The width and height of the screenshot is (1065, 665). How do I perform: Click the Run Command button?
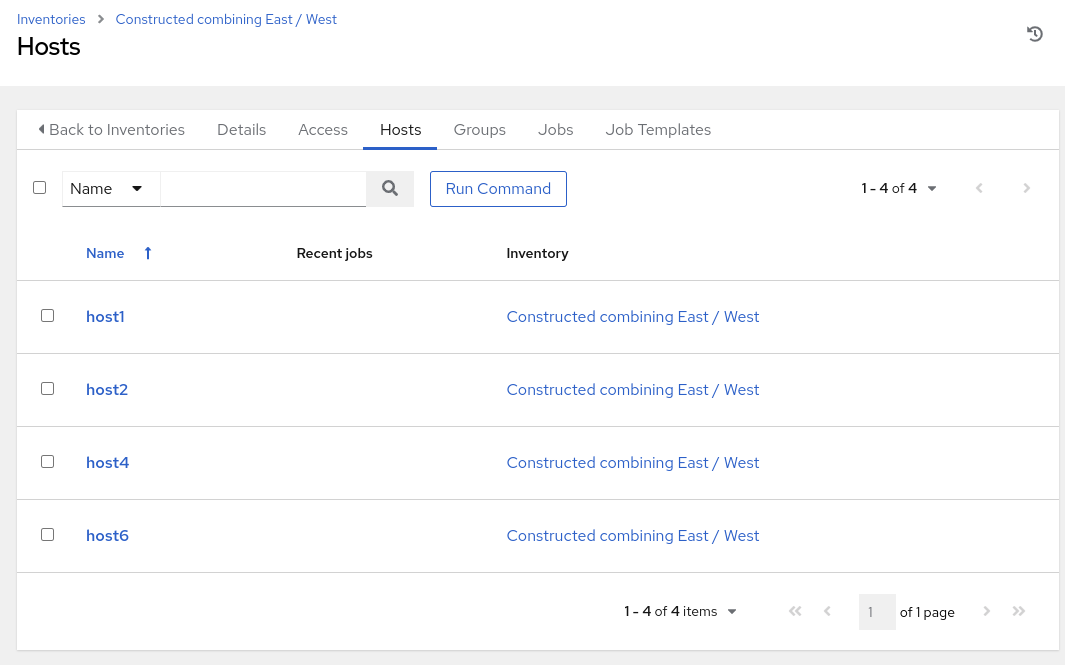pyautogui.click(x=498, y=189)
